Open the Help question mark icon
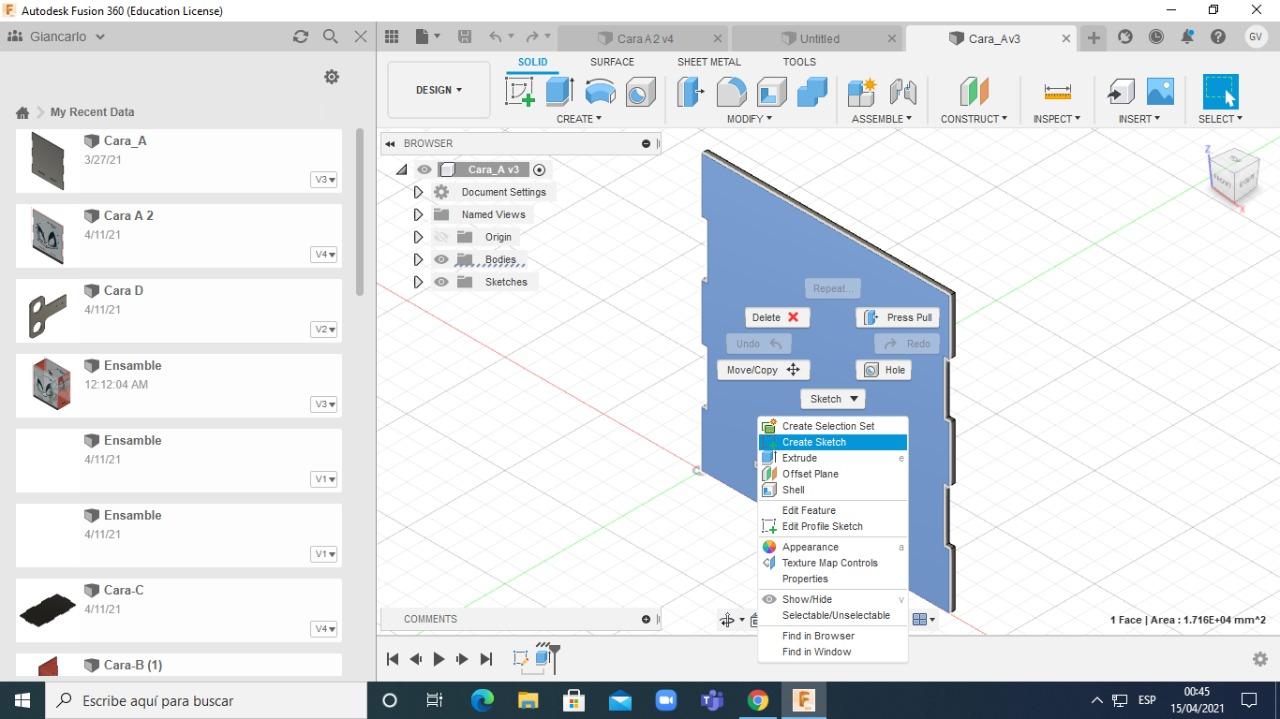This screenshot has height=719, width=1280. tap(1218, 37)
